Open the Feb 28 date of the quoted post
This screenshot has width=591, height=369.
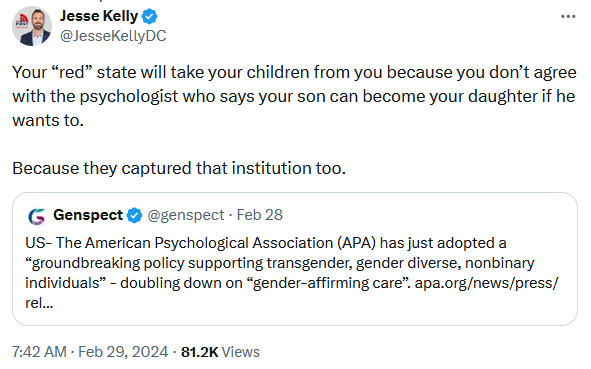pyautogui.click(x=260, y=215)
